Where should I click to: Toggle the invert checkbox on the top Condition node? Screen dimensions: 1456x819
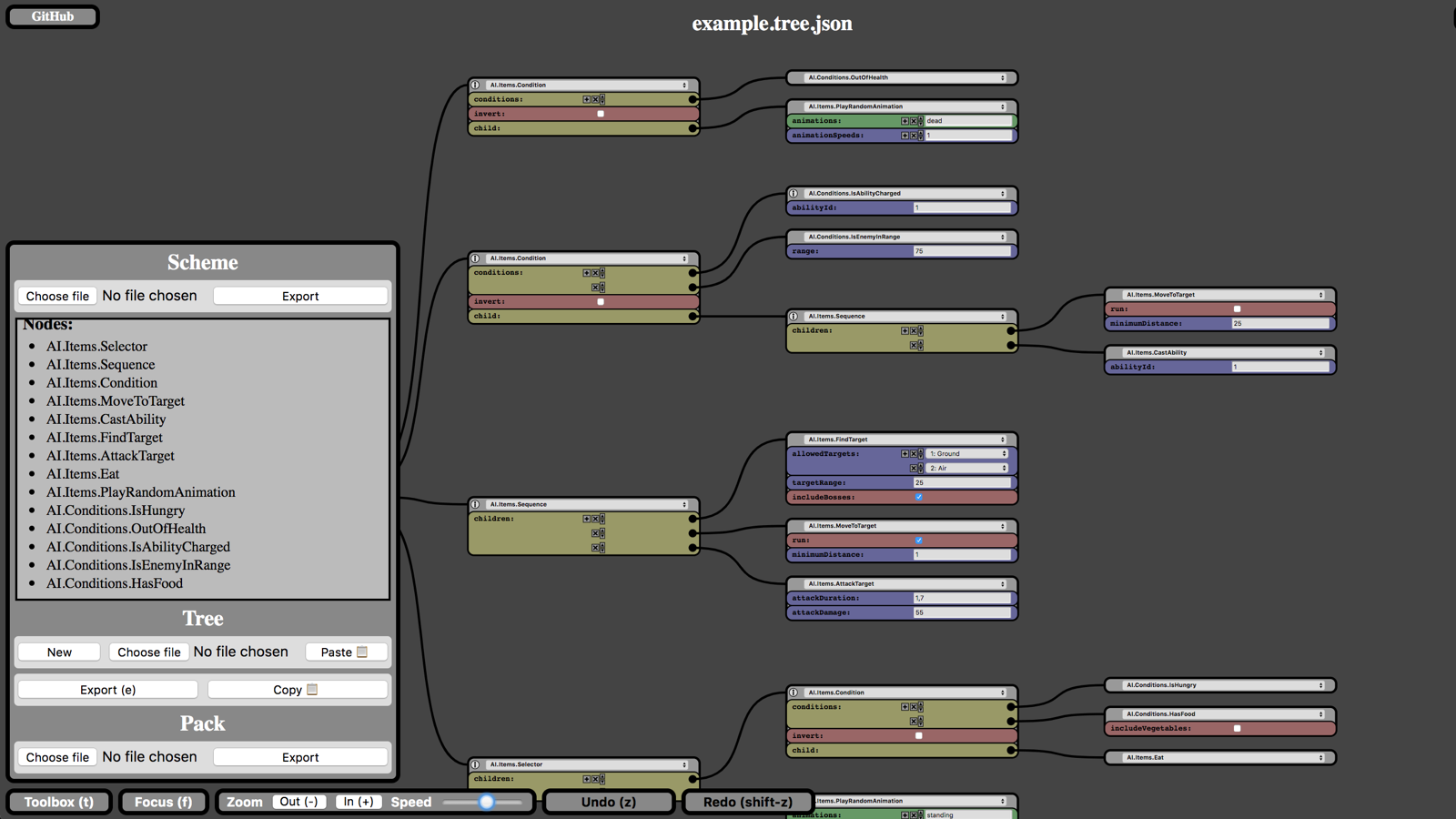600,113
